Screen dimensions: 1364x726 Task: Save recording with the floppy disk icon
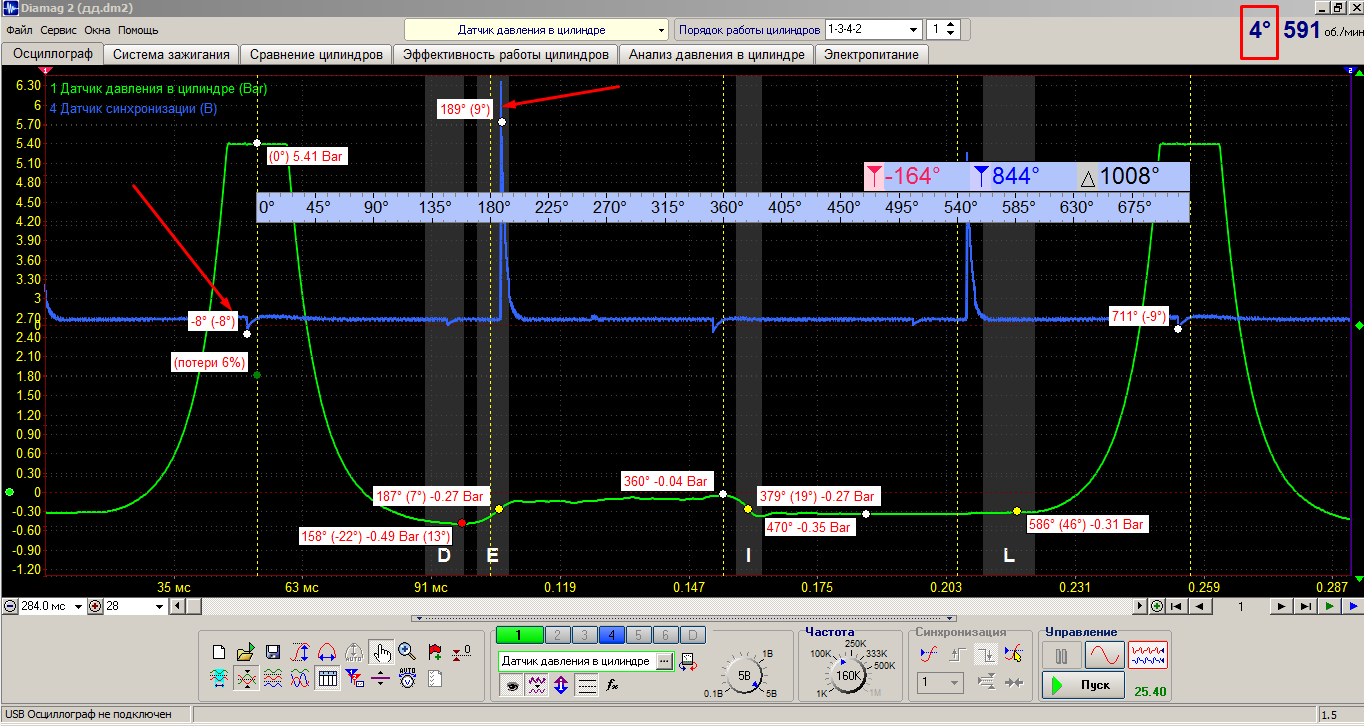click(272, 653)
